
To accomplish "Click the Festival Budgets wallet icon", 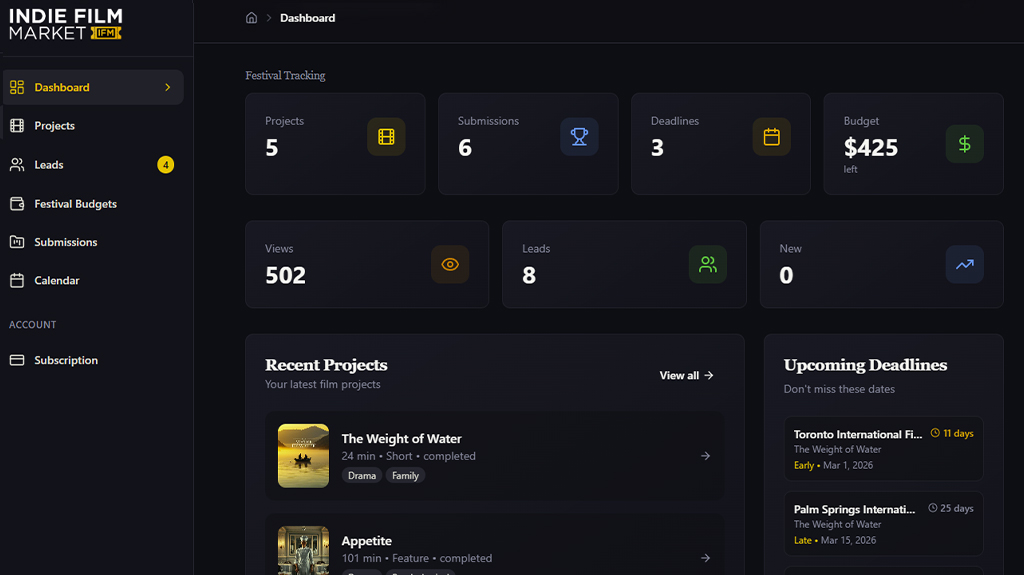I will (x=17, y=204).
